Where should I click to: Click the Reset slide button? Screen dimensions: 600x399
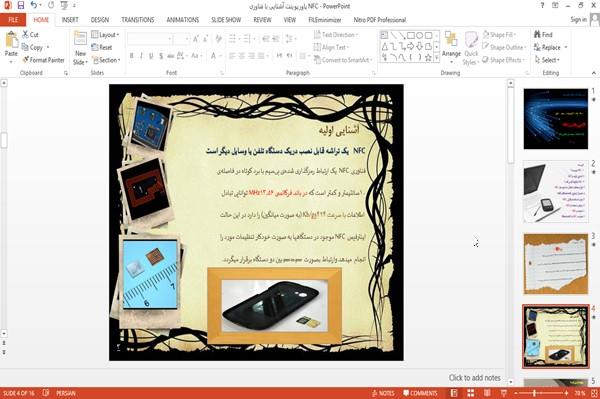[x=102, y=47]
